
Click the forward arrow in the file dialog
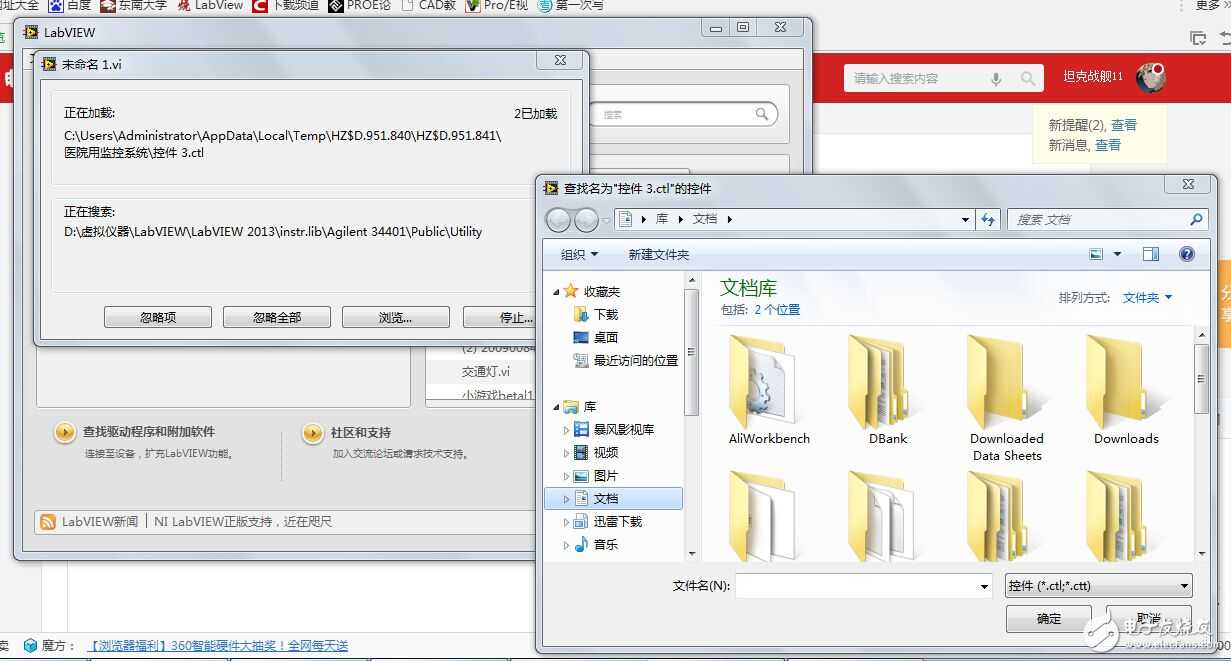coord(586,219)
